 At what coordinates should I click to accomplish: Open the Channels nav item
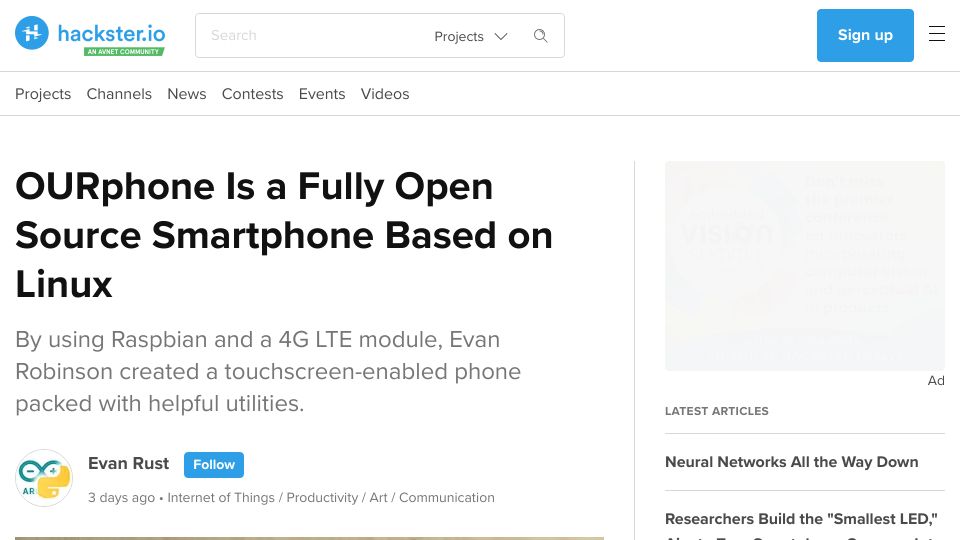coord(119,94)
